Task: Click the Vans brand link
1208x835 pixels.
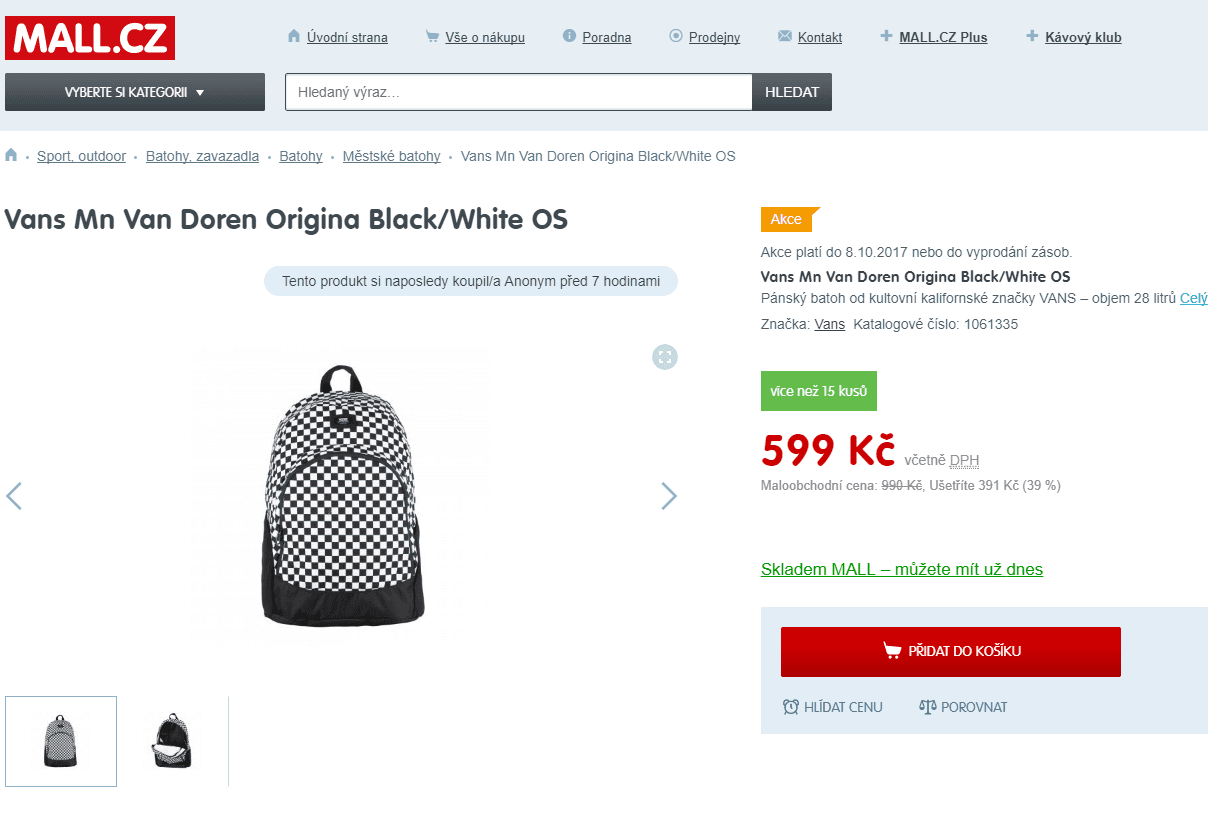Action: pyautogui.click(x=829, y=324)
